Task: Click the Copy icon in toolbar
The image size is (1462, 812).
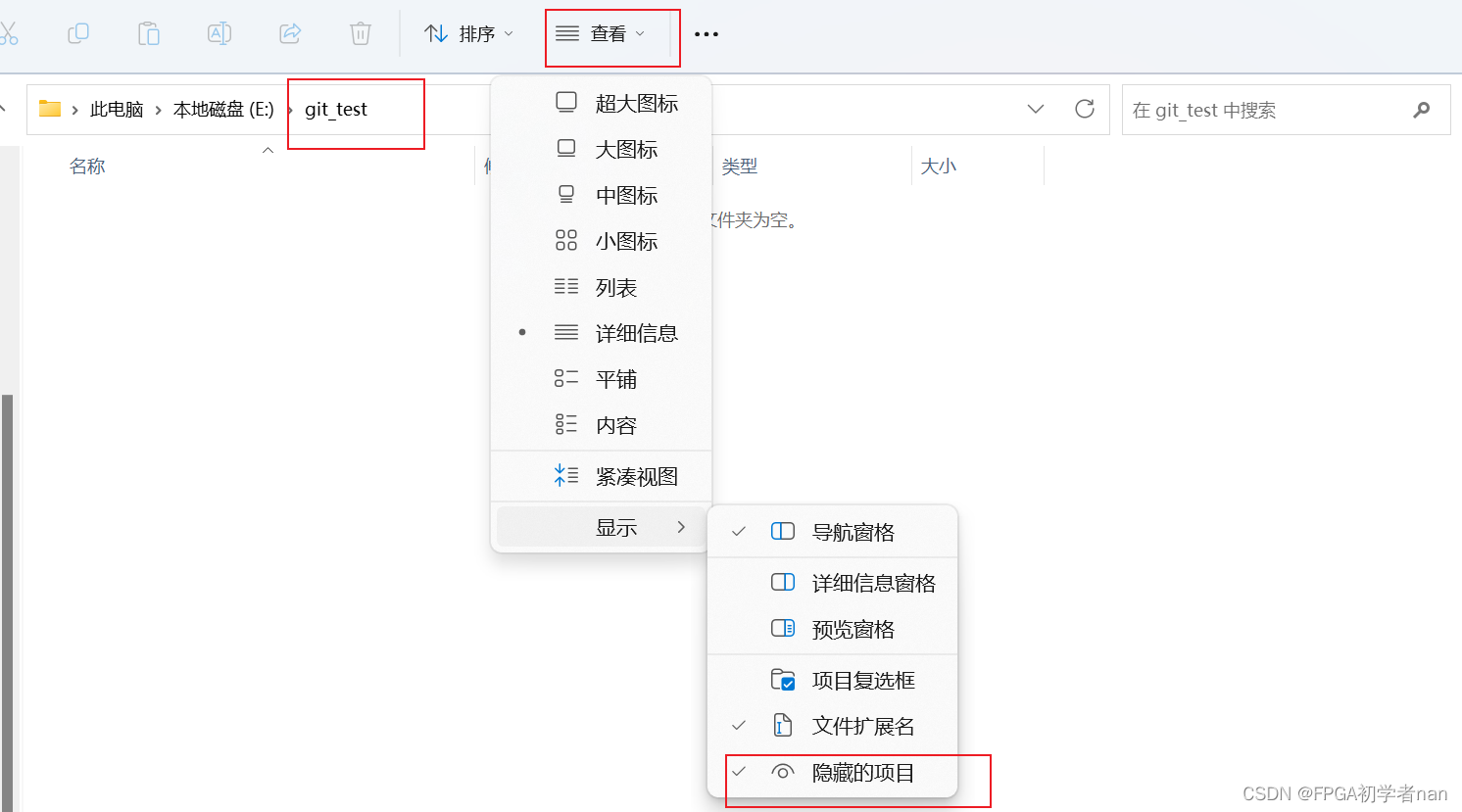Action: [x=78, y=33]
